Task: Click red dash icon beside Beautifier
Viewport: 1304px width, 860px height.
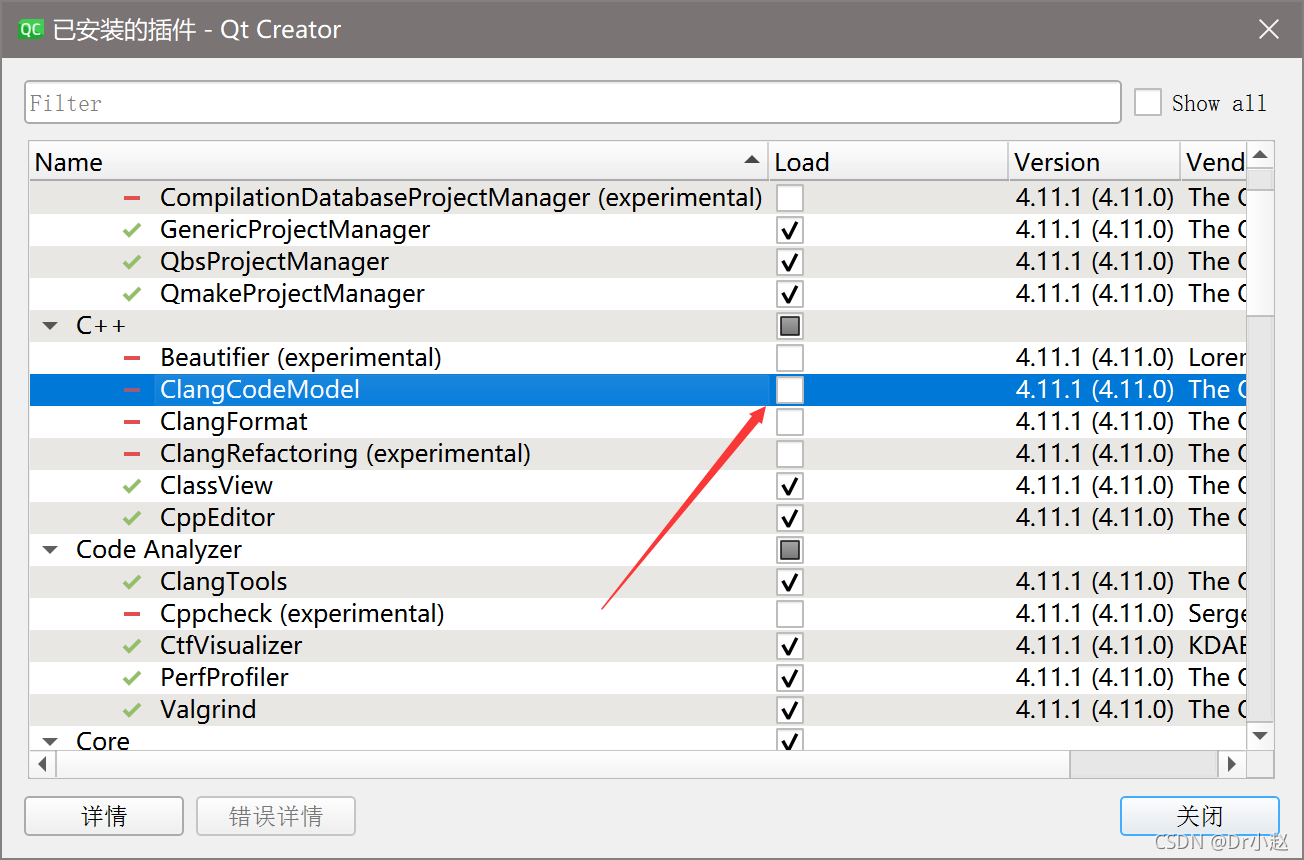Action: point(132,358)
